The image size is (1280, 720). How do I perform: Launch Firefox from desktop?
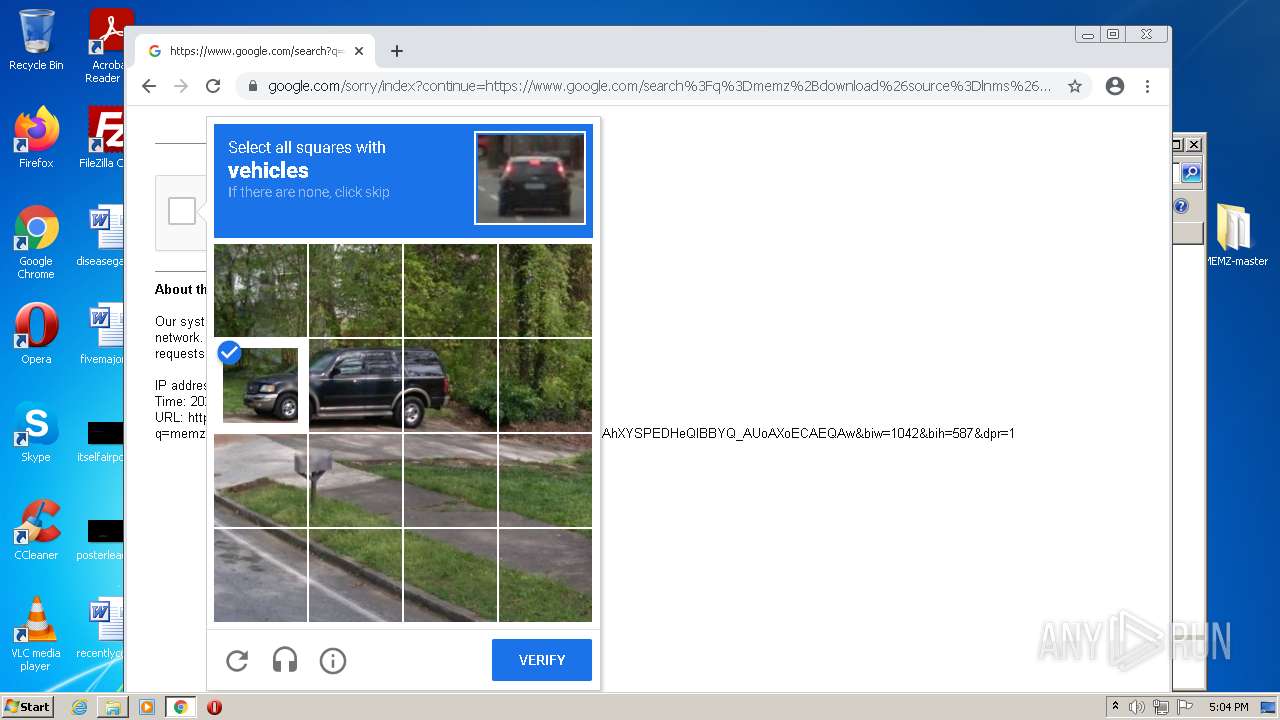coord(36,138)
